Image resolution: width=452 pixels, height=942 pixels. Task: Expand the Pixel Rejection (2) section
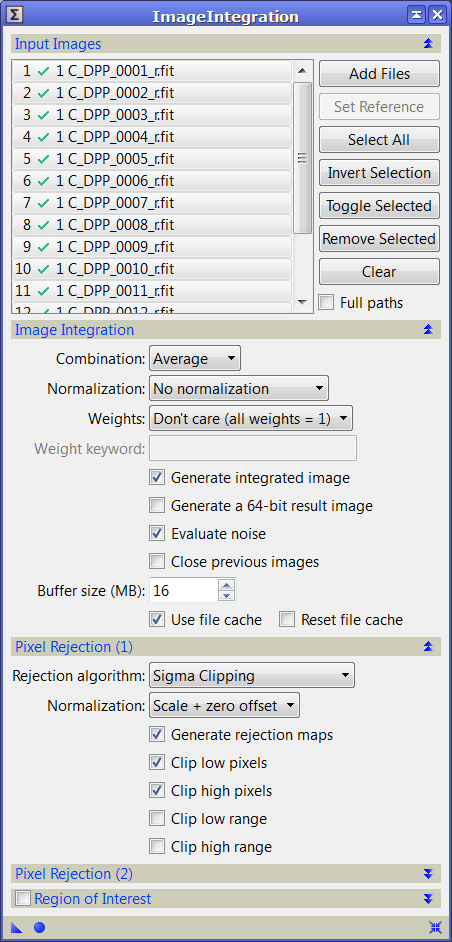pyautogui.click(x=428, y=874)
